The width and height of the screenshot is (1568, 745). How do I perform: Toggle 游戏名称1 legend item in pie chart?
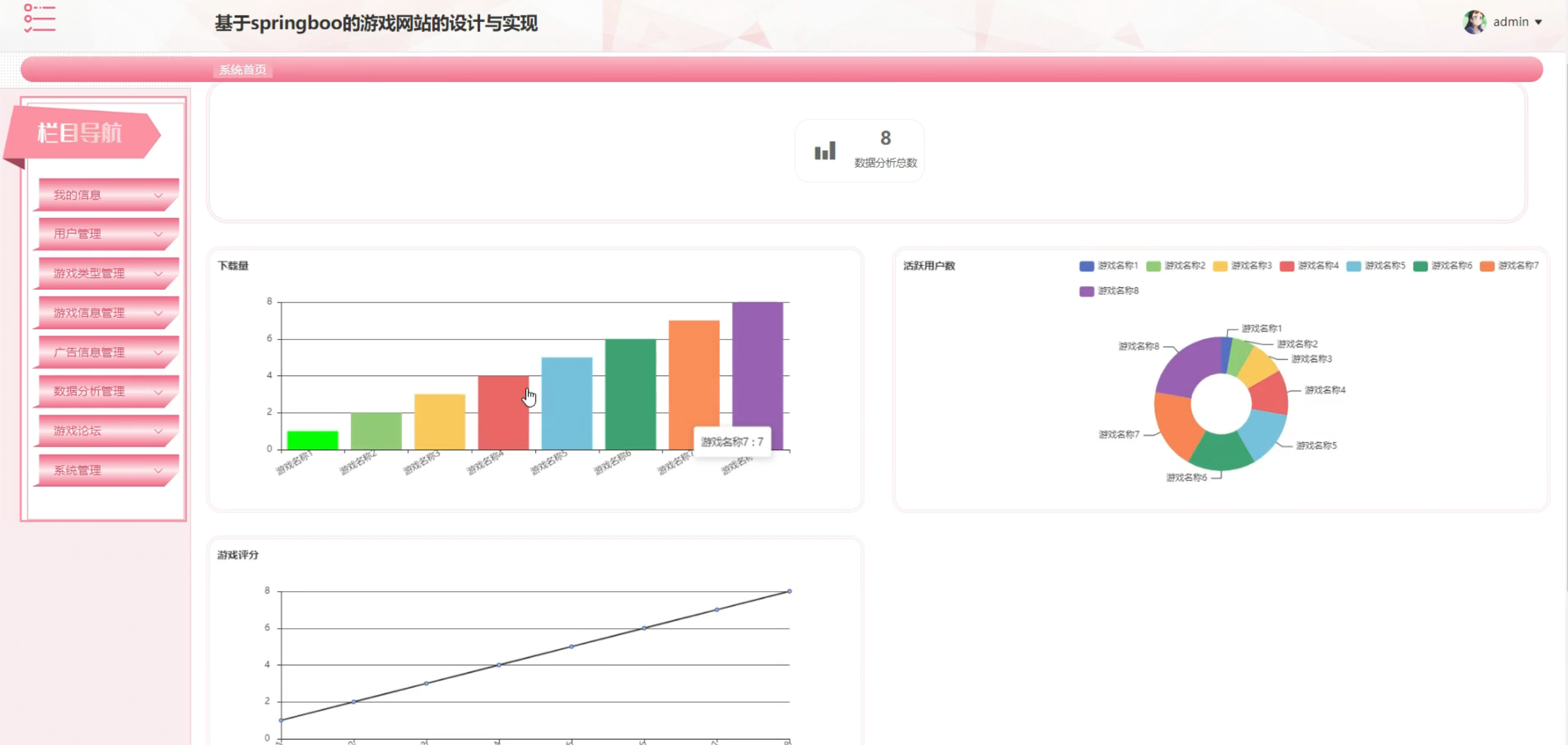(1109, 266)
